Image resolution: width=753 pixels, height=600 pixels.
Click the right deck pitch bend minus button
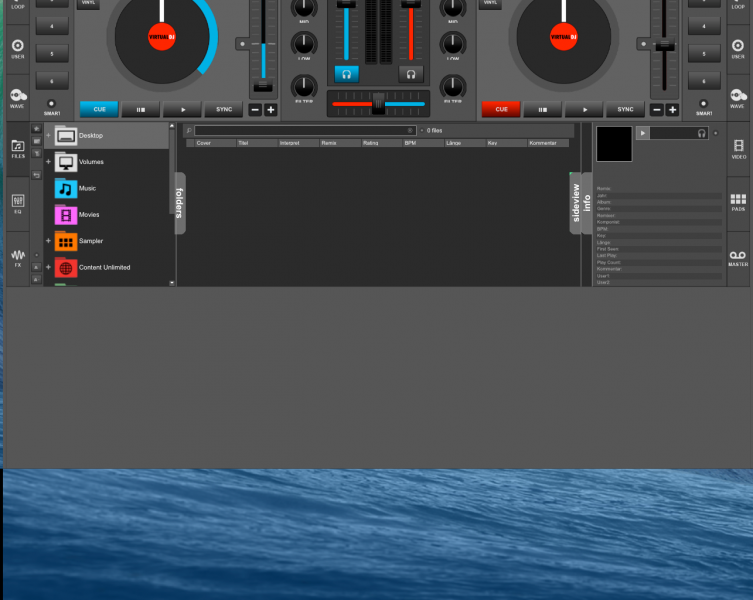(656, 110)
